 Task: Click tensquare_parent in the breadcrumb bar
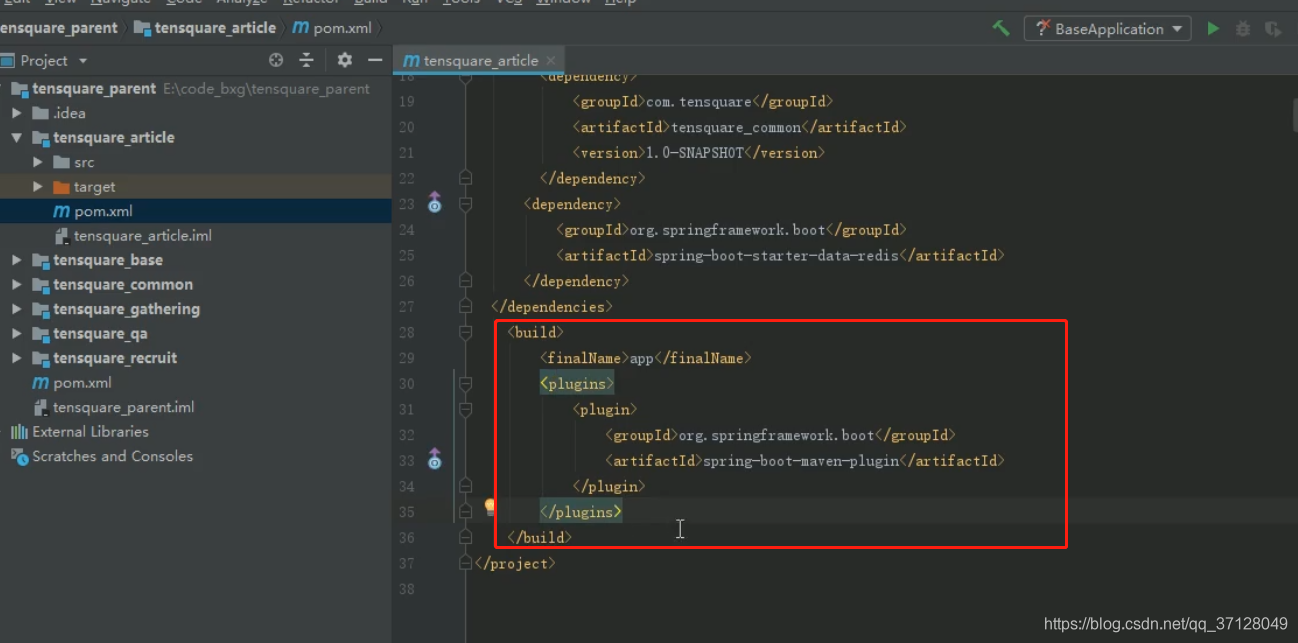tap(58, 28)
